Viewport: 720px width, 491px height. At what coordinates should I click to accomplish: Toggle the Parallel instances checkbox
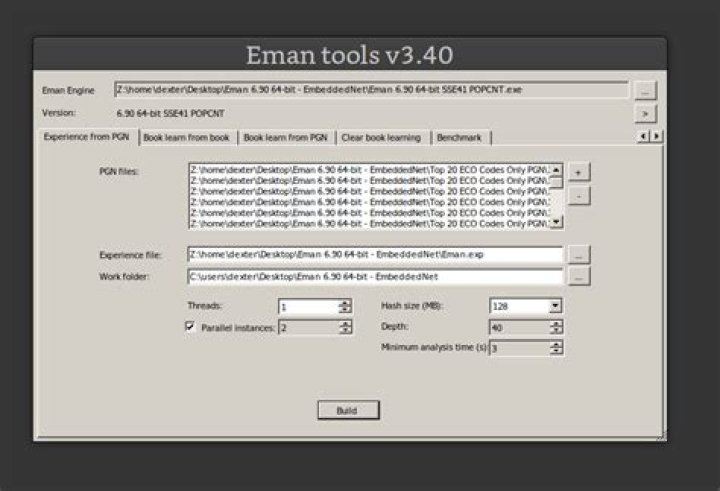[190, 326]
